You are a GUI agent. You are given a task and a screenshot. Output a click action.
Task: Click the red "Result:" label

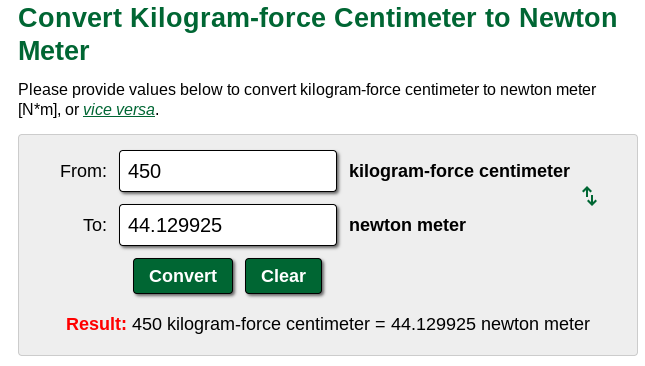pyautogui.click(x=96, y=324)
